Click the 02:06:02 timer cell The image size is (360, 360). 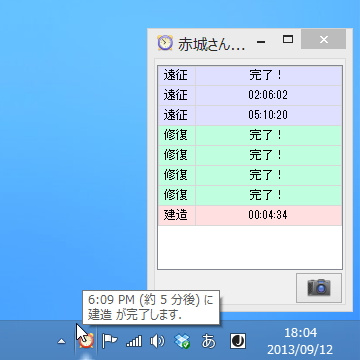point(269,96)
